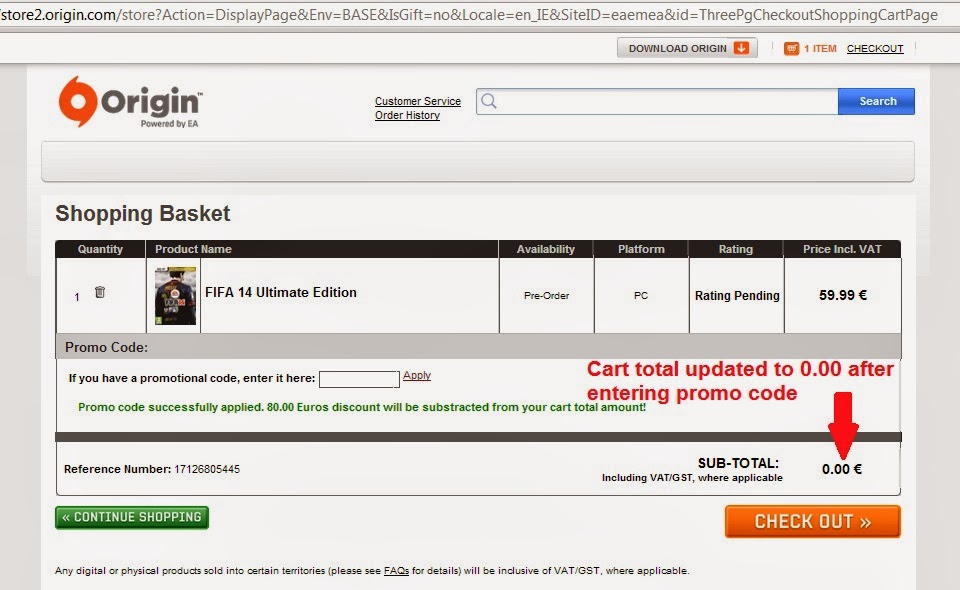This screenshot has height=590, width=960.
Task: Open the Order History link
Action: click(x=407, y=115)
